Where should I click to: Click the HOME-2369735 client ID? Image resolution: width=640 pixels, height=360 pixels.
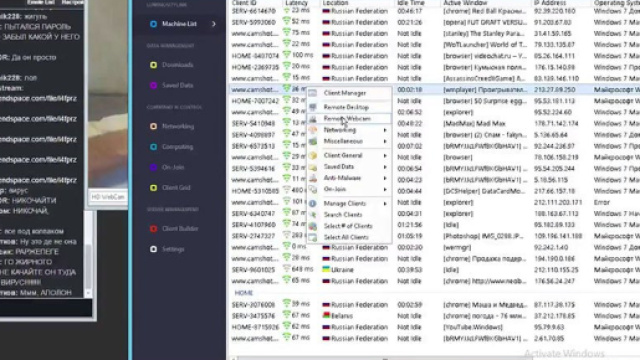coord(255,67)
